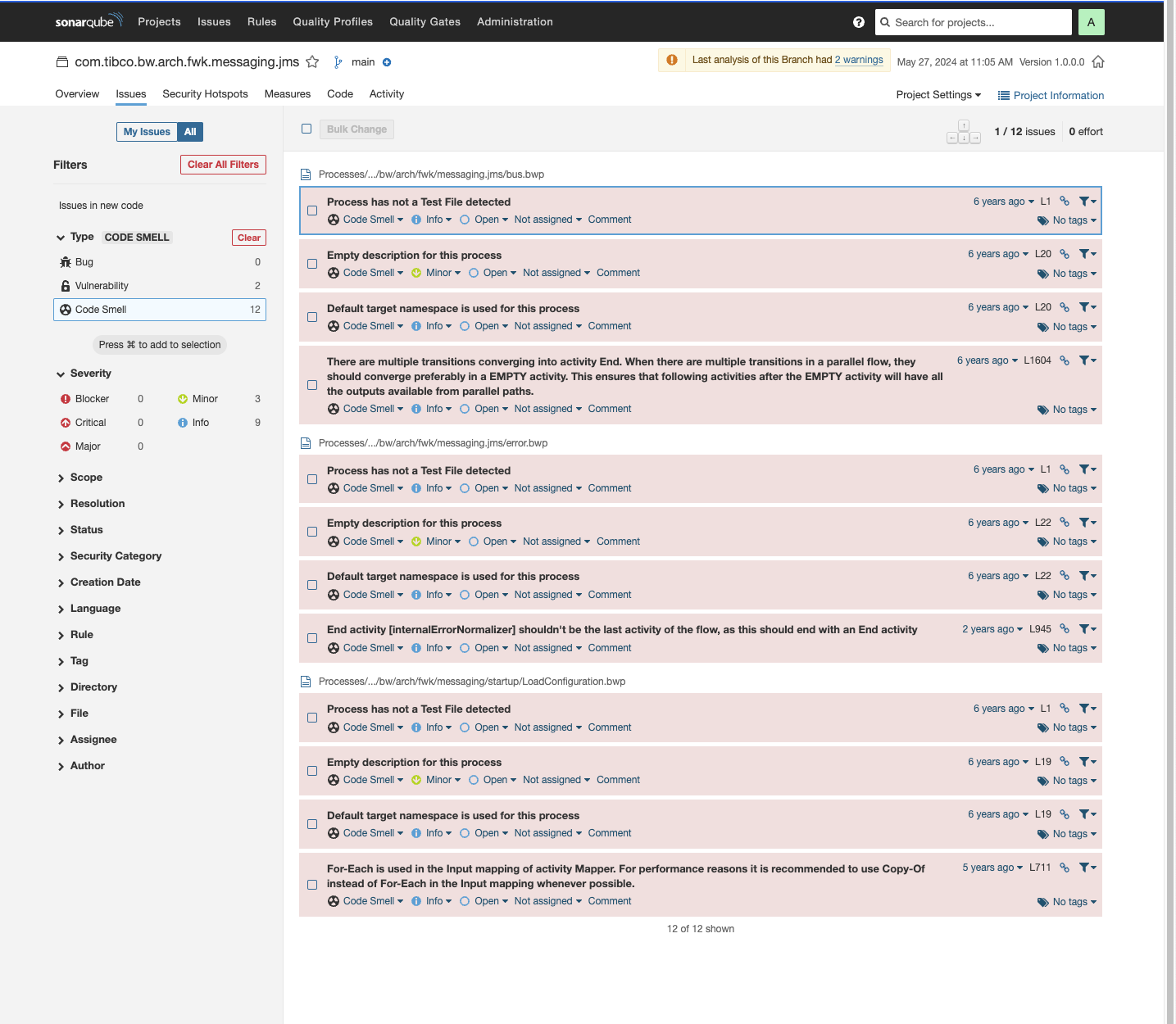Check the bus.bwp 'Empty description' issue checkbox
Screen dimensions: 1176x1024
pos(312,264)
